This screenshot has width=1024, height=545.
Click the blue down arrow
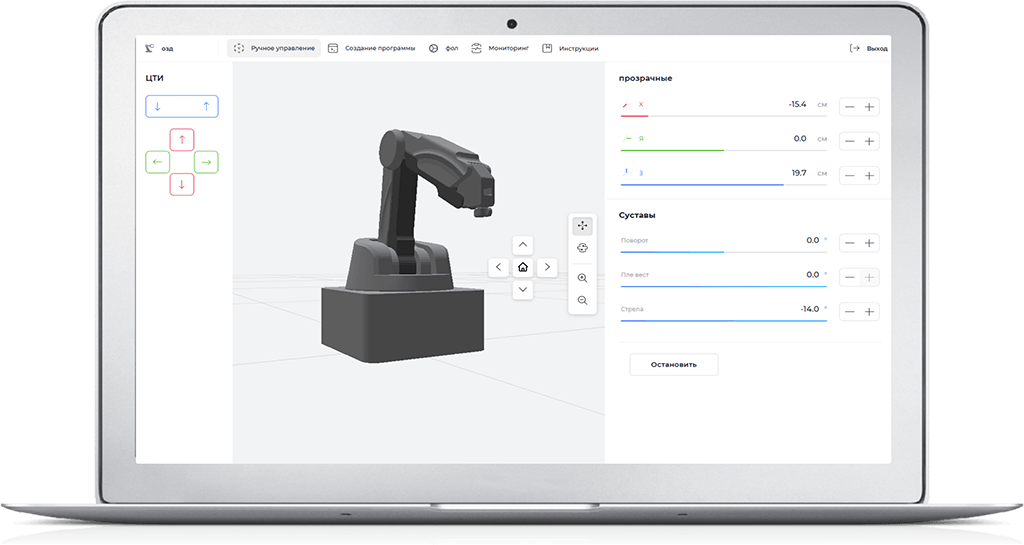pos(158,106)
